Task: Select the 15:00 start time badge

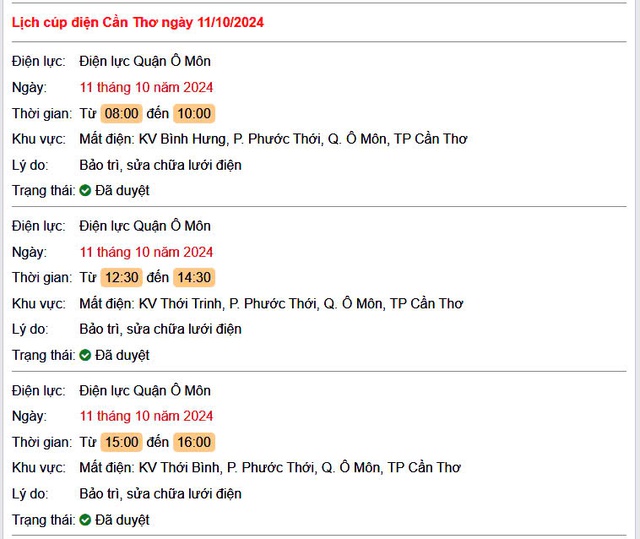Action: (121, 442)
